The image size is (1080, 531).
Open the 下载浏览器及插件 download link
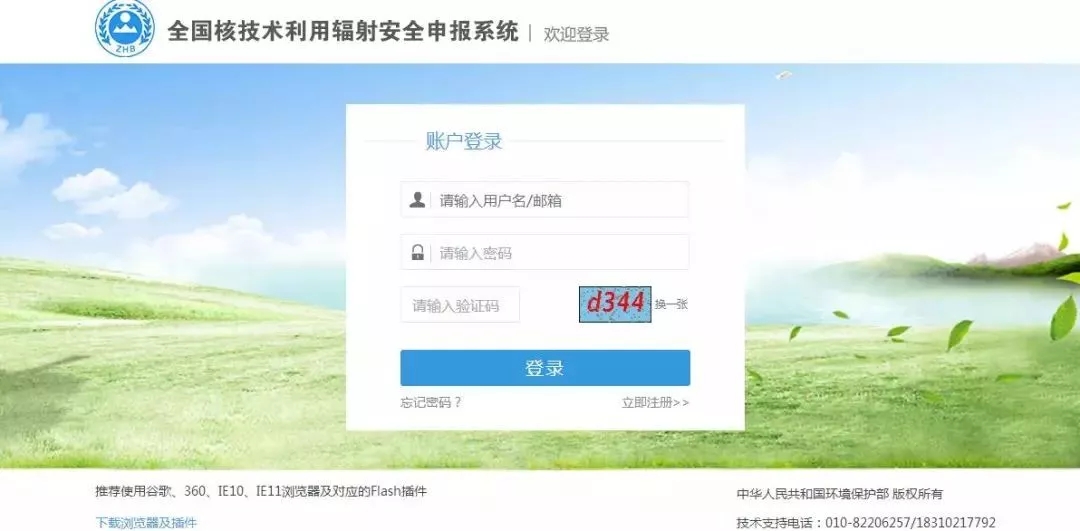click(x=146, y=523)
